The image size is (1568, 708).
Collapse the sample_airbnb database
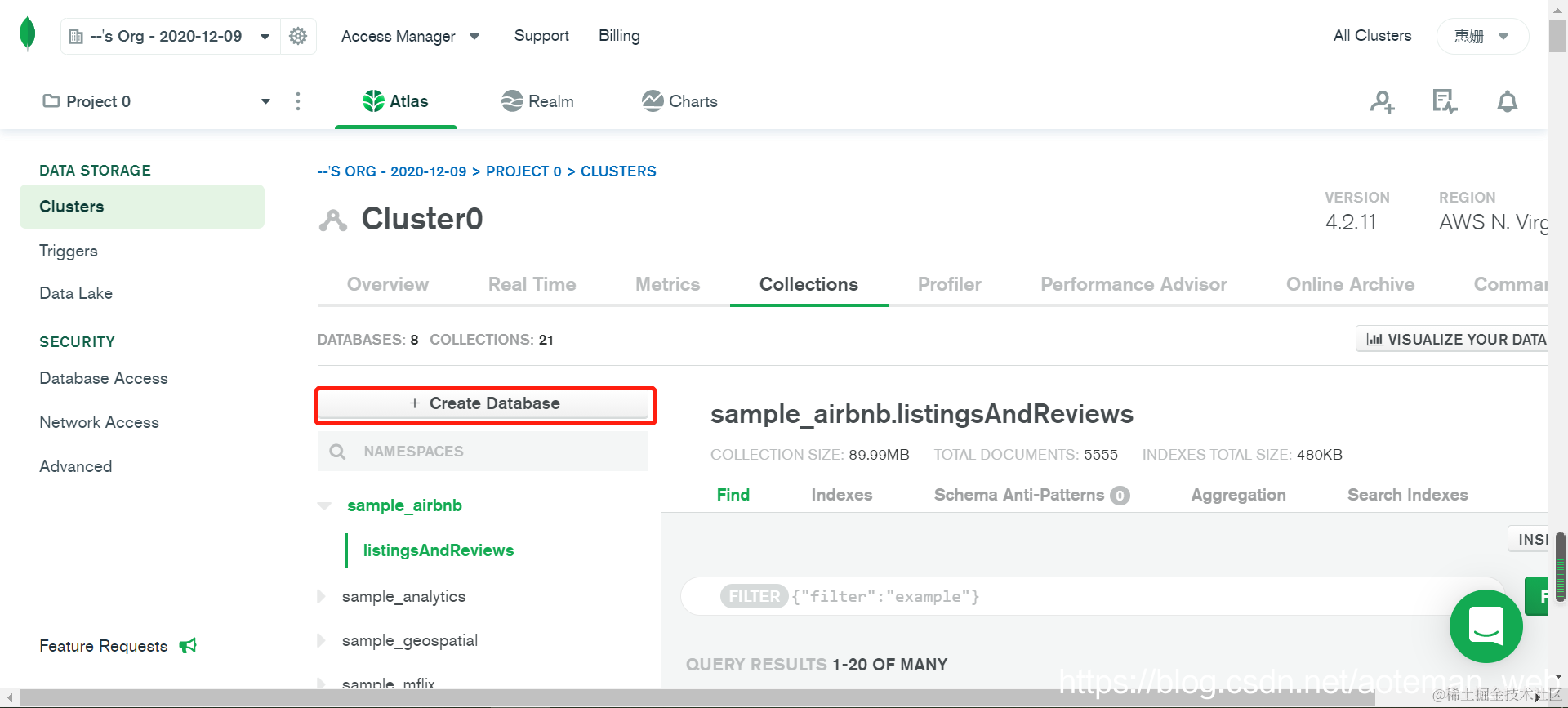324,506
